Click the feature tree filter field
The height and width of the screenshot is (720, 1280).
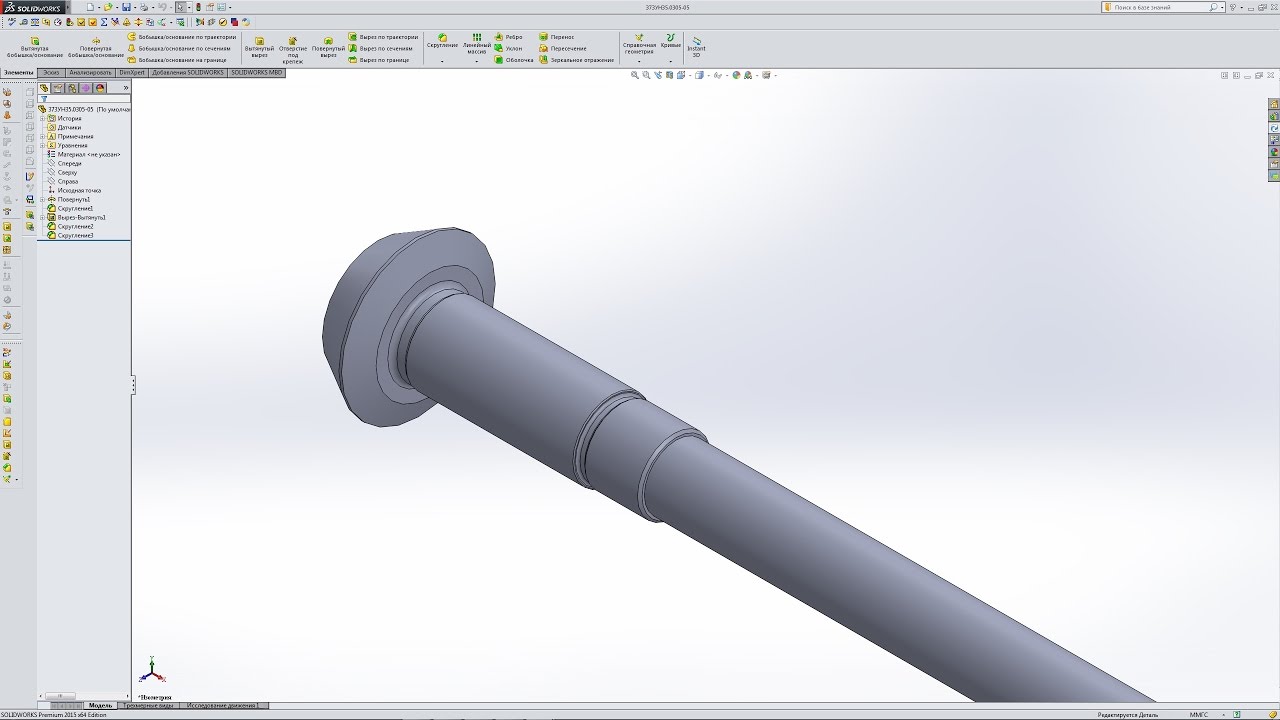(x=84, y=99)
